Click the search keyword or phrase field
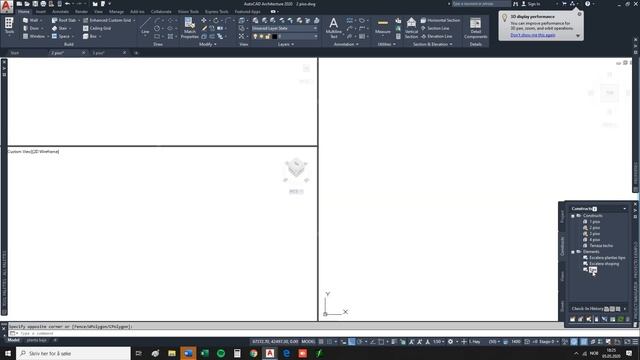This screenshot has width=640, height=360. click(x=480, y=4)
